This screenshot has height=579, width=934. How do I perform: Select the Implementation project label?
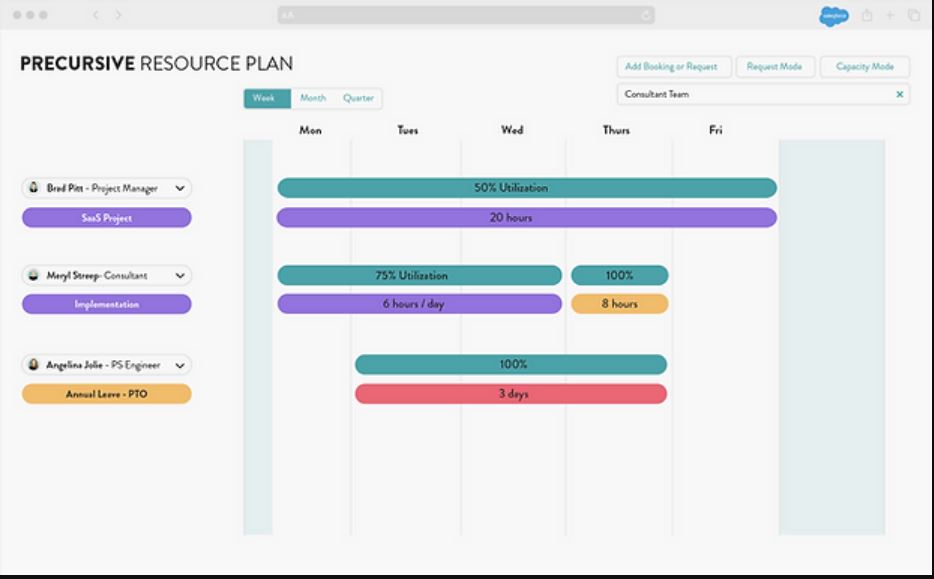tap(107, 304)
